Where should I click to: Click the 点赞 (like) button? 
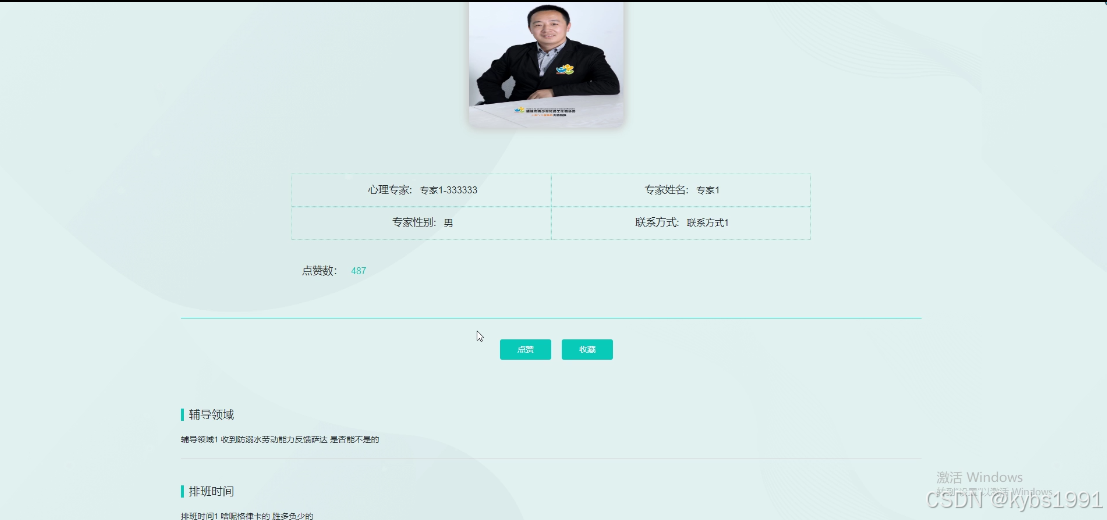point(525,349)
